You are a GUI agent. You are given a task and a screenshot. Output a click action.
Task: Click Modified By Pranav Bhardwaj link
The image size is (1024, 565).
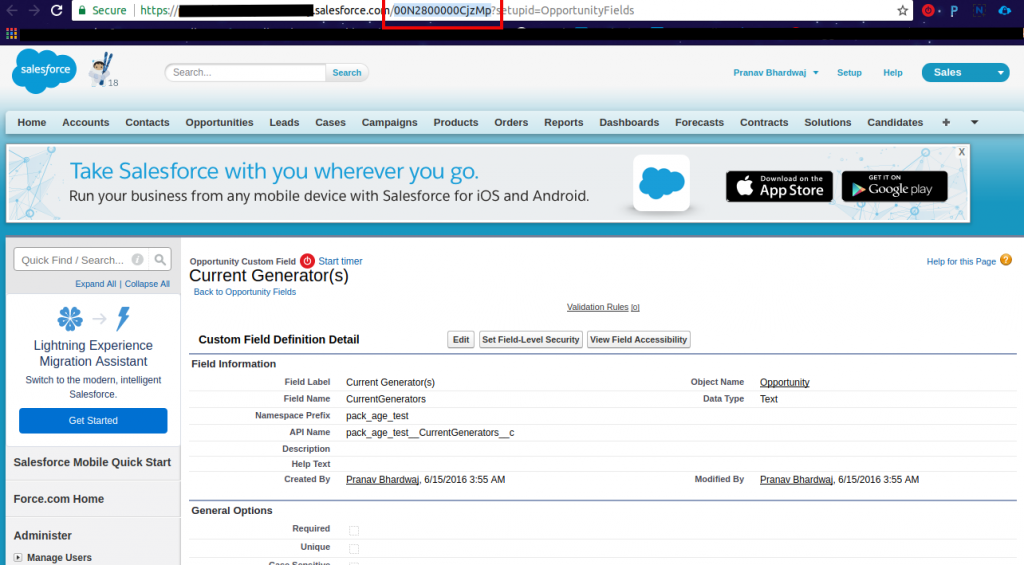click(x=796, y=479)
